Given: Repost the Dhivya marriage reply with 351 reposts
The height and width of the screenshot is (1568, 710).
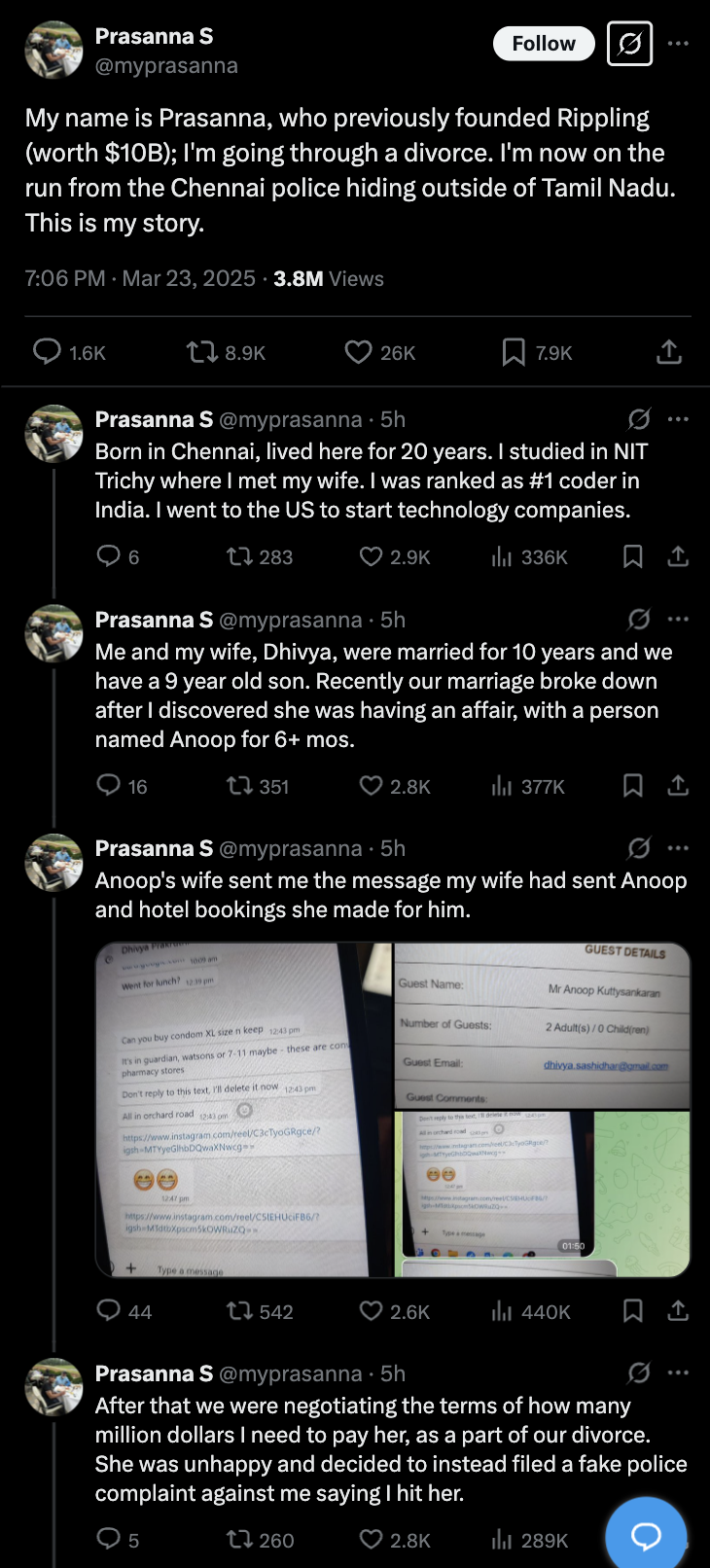Looking at the screenshot, I should (x=239, y=786).
